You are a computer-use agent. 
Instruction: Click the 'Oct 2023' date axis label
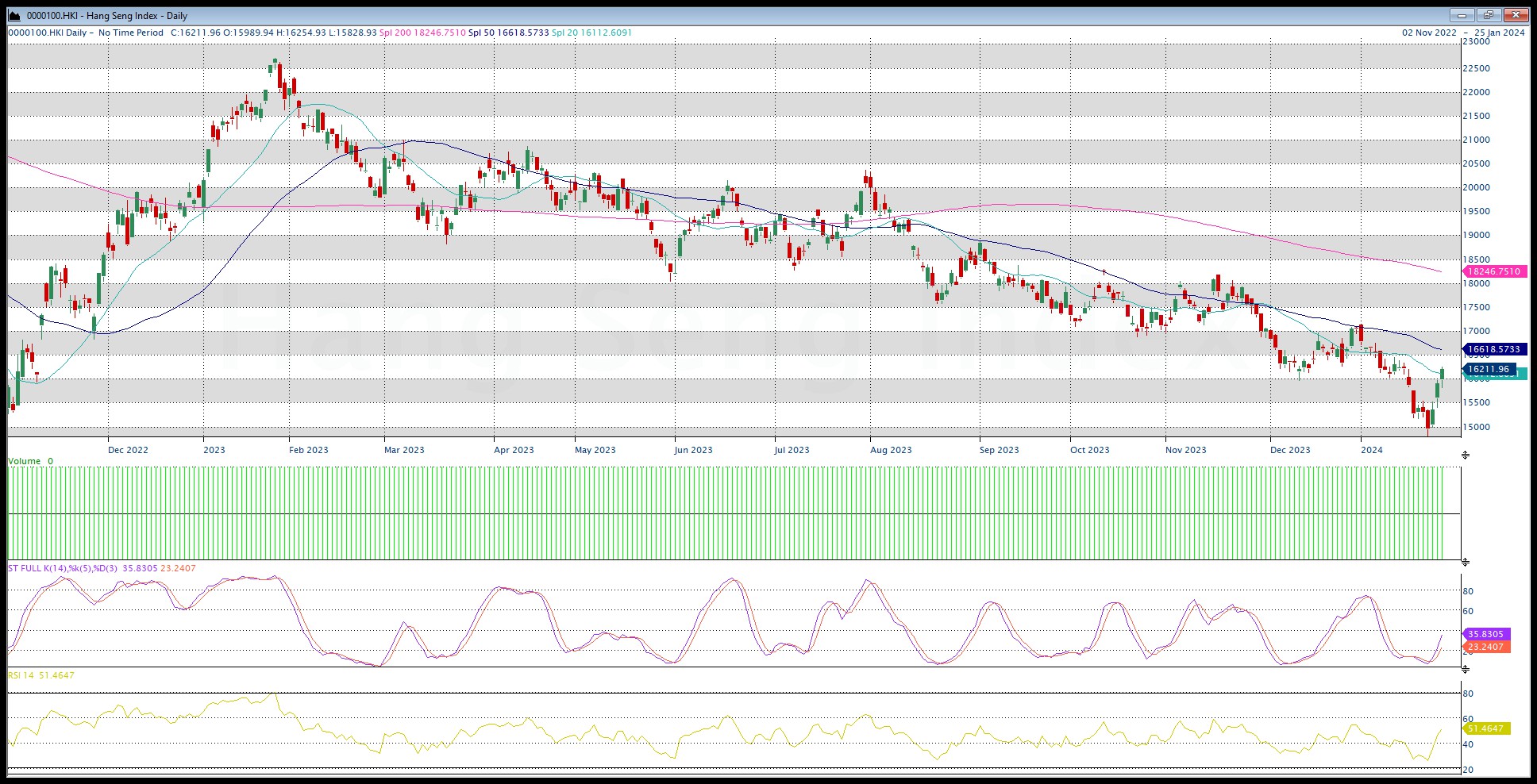tap(1090, 450)
